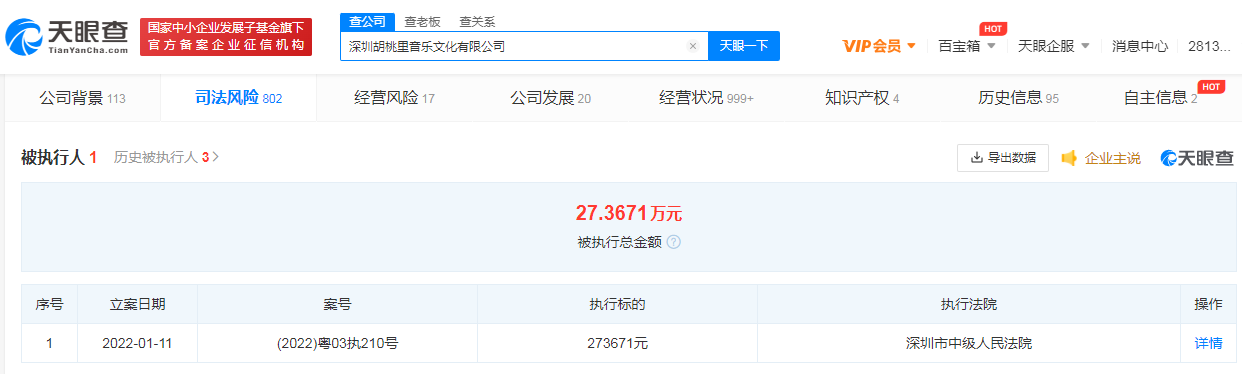
Task: Clear the search box with X icon
Action: coord(692,46)
